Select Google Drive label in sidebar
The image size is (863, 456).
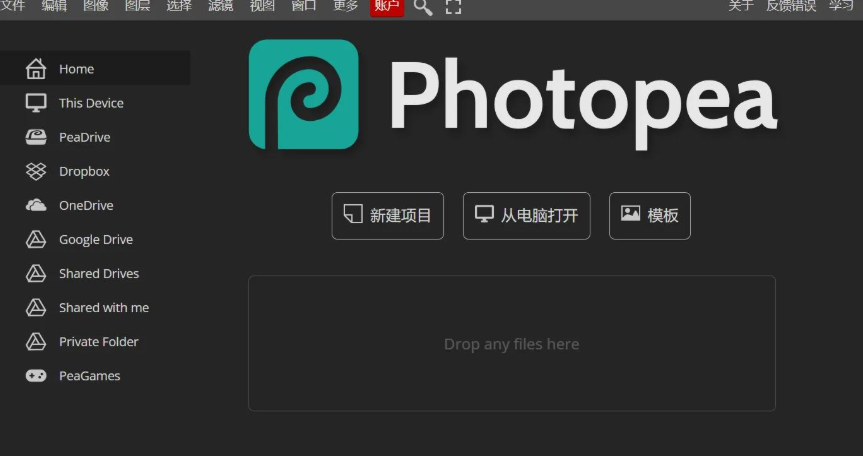pos(96,240)
